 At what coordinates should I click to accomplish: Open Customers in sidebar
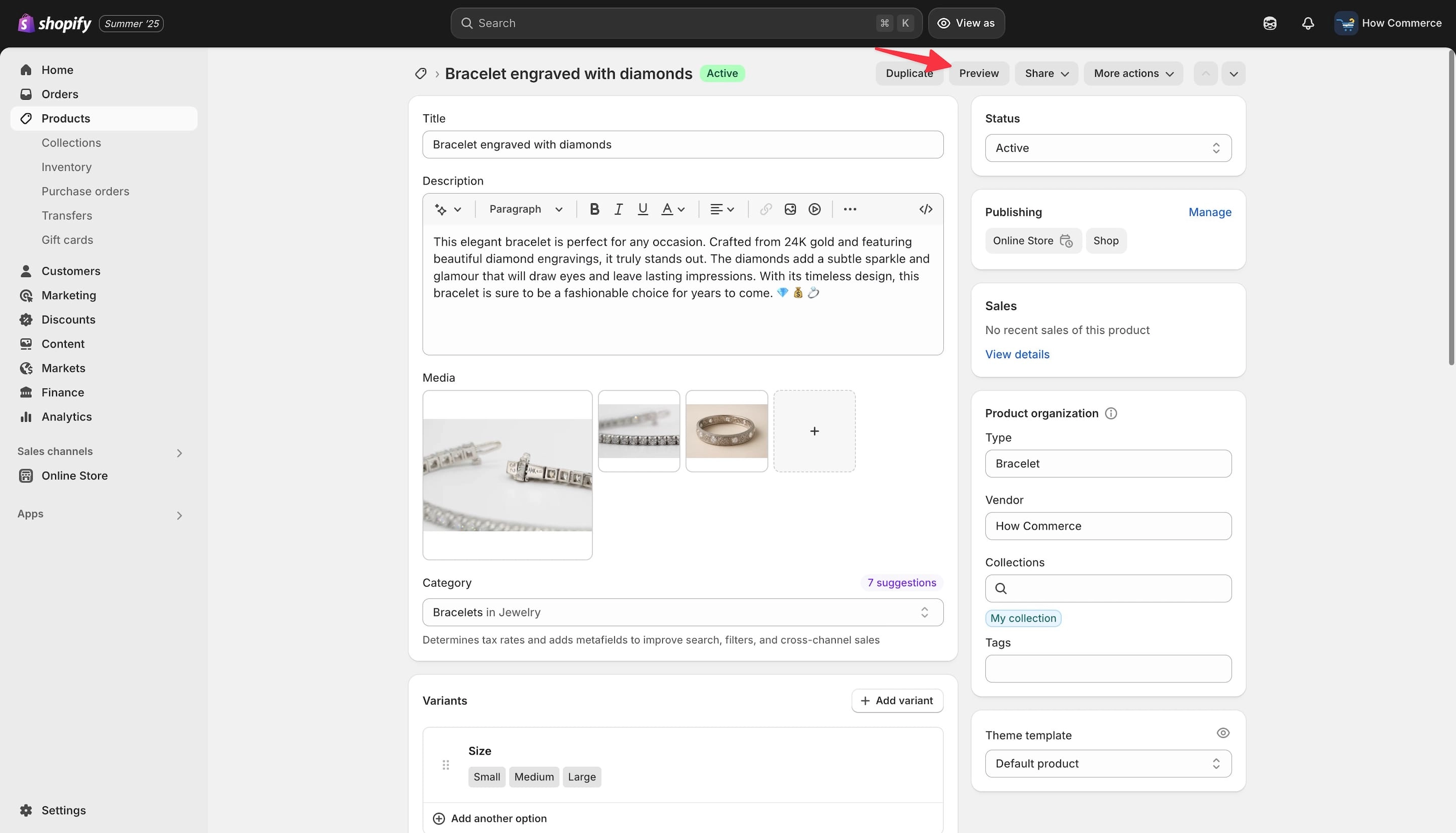[x=104, y=271]
